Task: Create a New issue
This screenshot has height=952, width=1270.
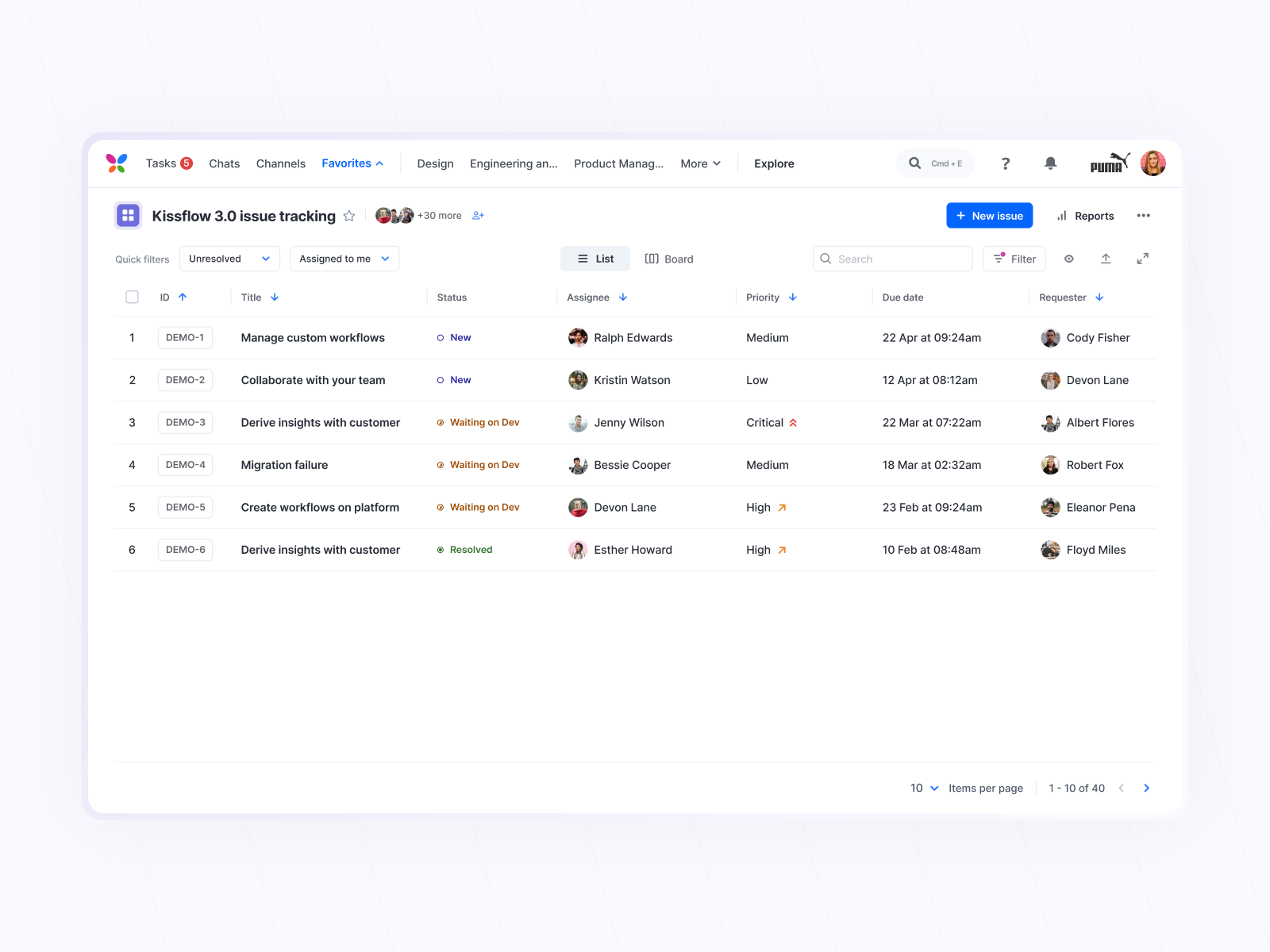Action: coord(990,216)
